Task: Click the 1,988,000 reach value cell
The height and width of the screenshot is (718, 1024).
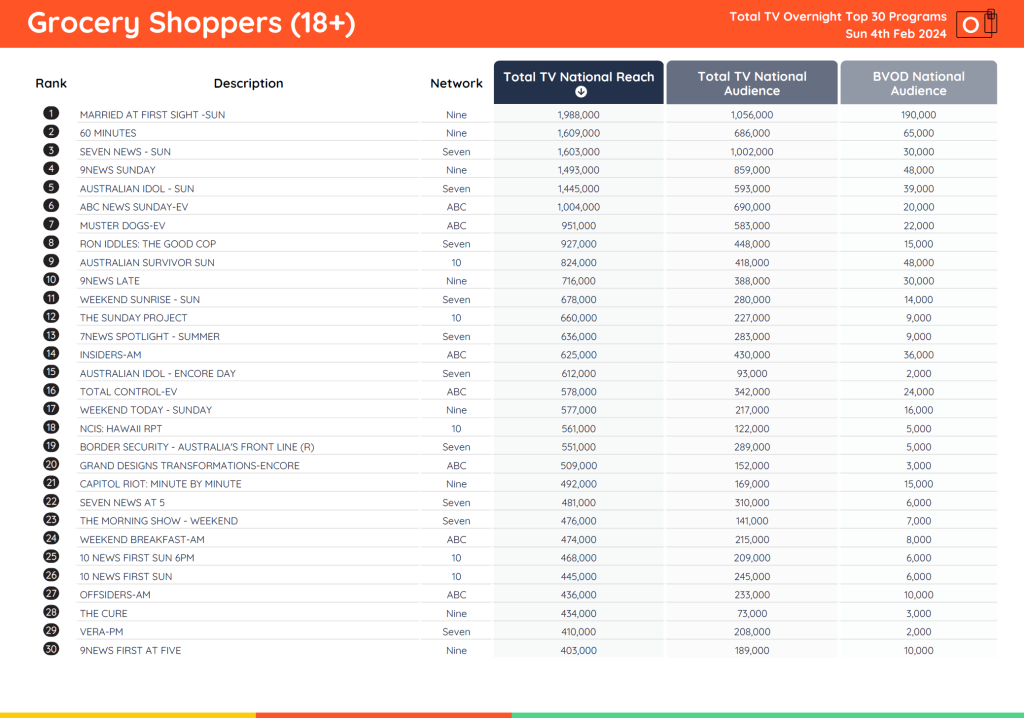Action: (579, 115)
